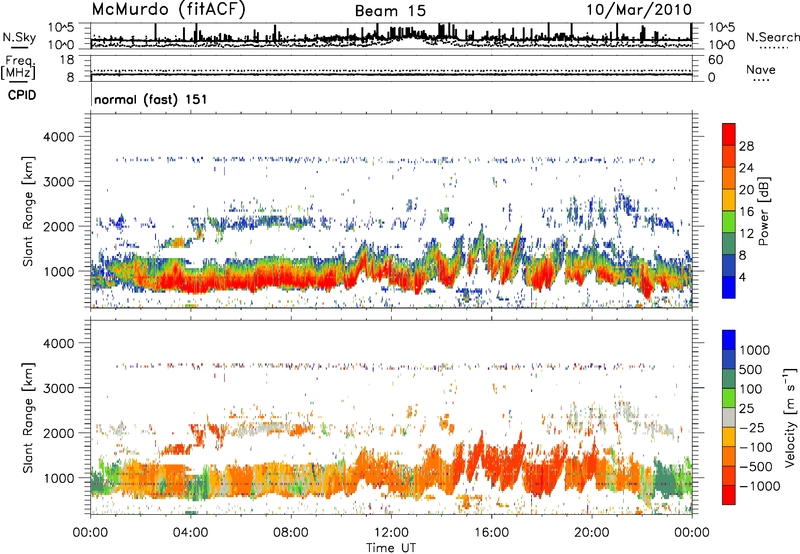The height and width of the screenshot is (554, 800).
Task: Click "Slant Range [km]" label of power panel
Action: pyautogui.click(x=28, y=211)
